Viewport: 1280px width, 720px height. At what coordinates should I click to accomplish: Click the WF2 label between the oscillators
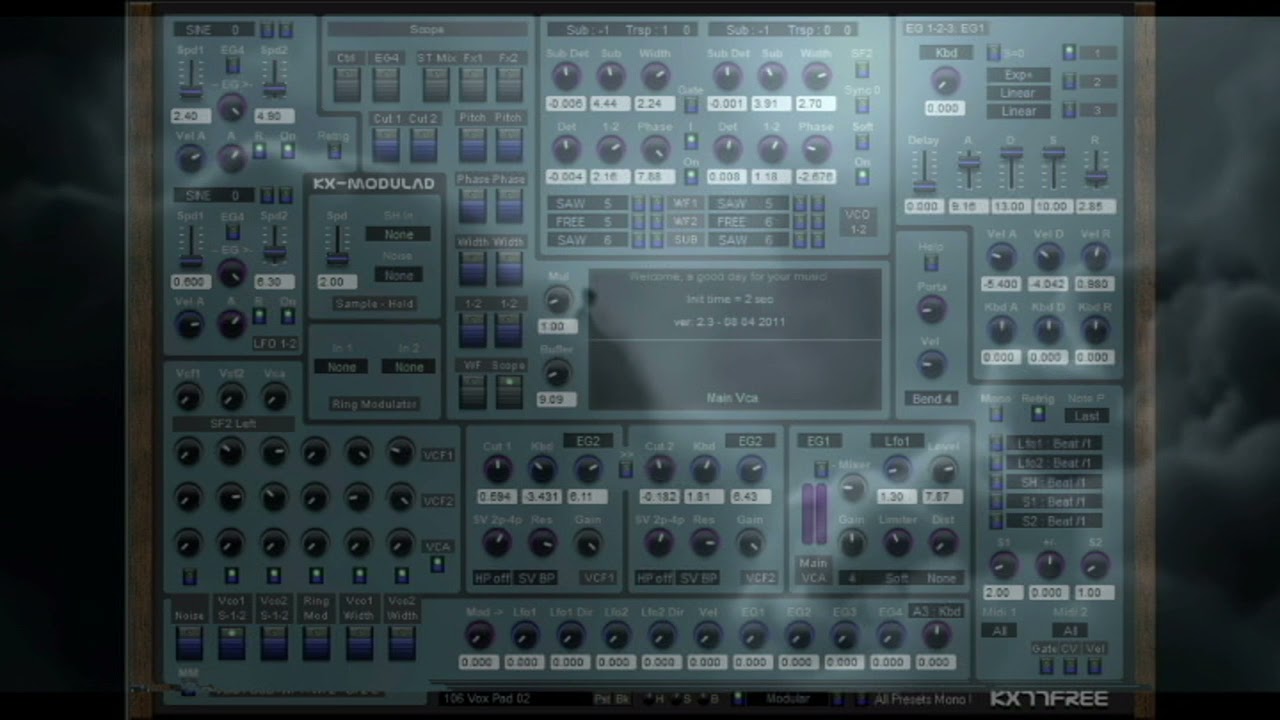[x=685, y=221]
